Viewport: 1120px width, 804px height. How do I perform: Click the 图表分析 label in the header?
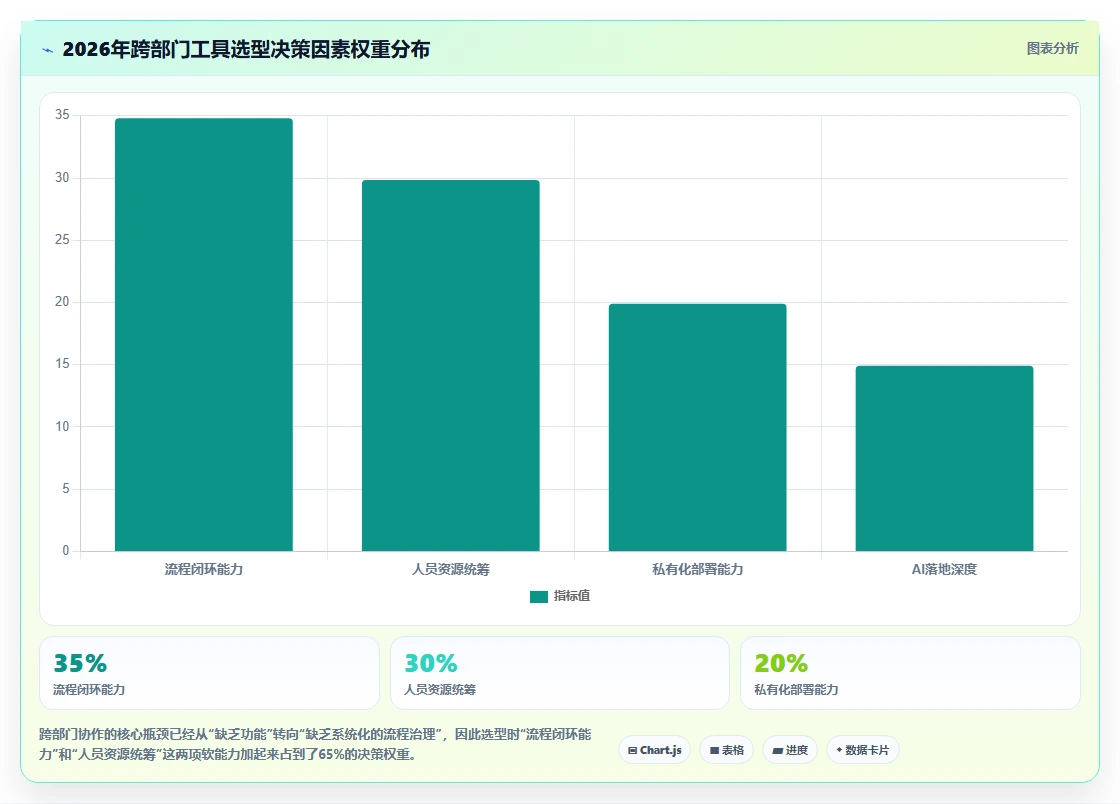[x=1052, y=49]
